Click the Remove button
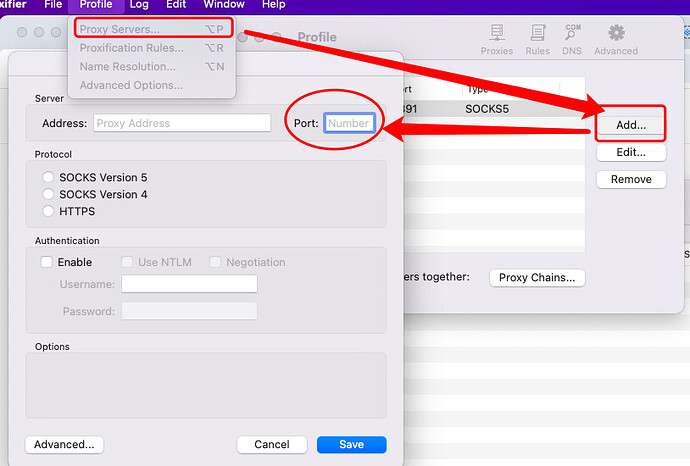This screenshot has height=466, width=690. tap(631, 179)
